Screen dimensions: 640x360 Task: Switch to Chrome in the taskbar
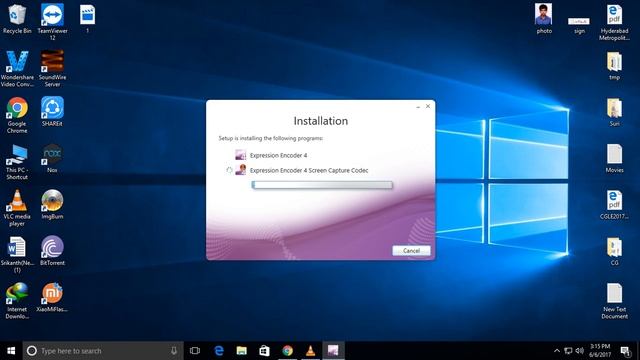(287, 351)
